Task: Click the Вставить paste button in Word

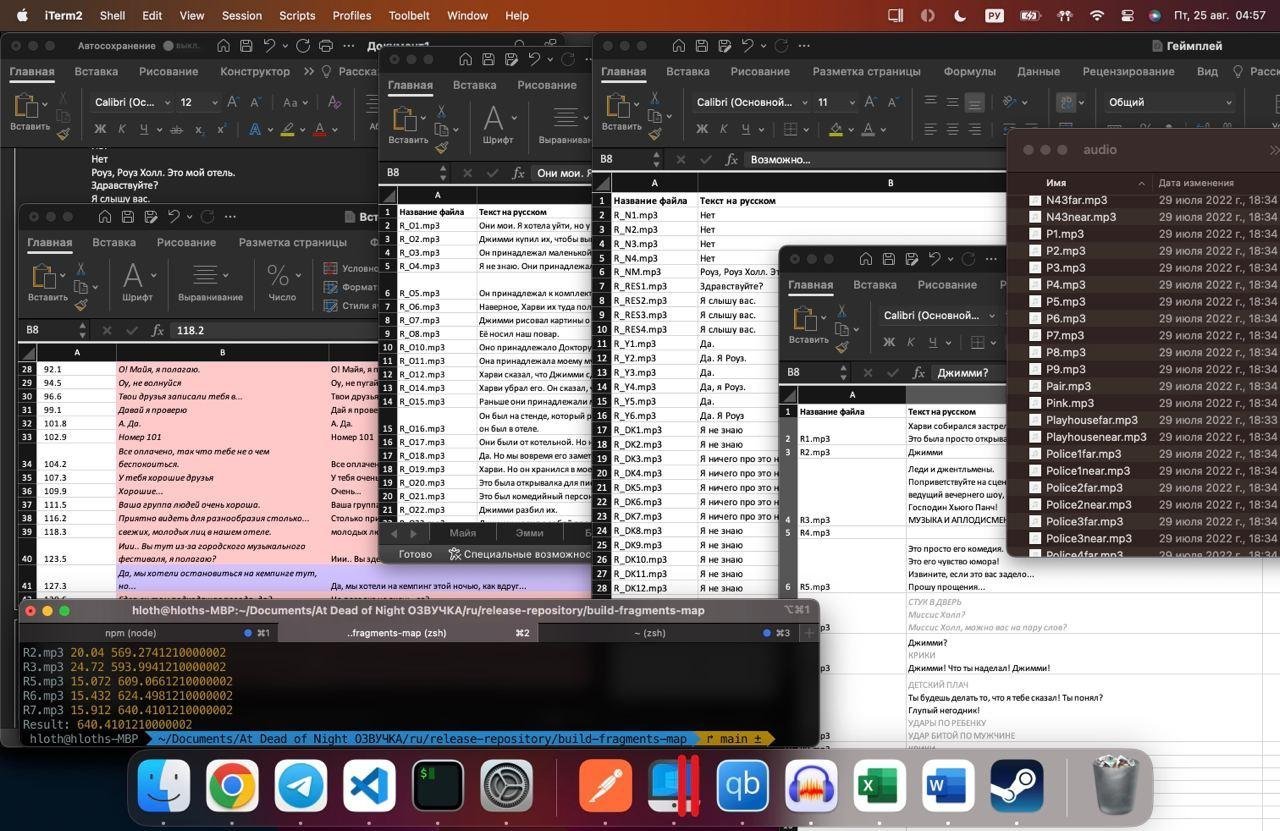Action: [30, 112]
